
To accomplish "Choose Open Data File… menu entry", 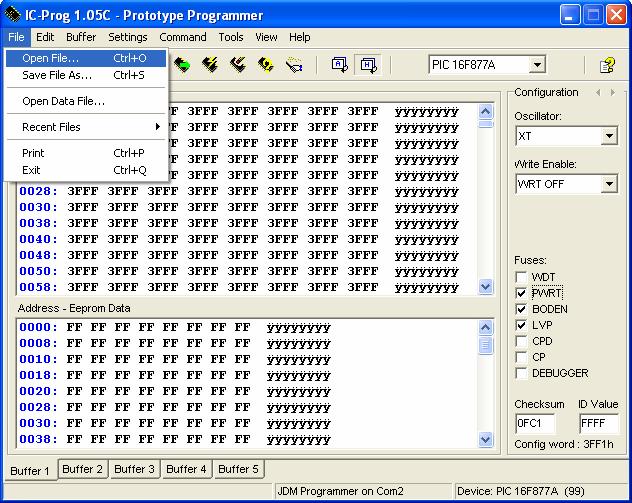I will tap(86, 101).
